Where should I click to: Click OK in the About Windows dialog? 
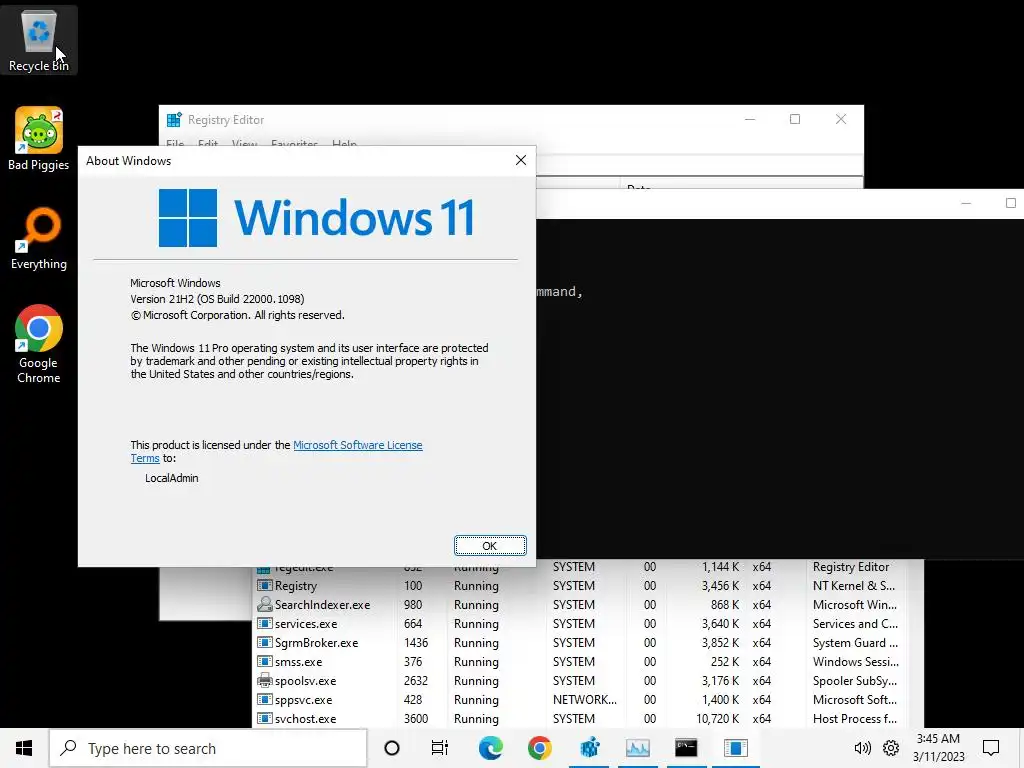point(490,545)
